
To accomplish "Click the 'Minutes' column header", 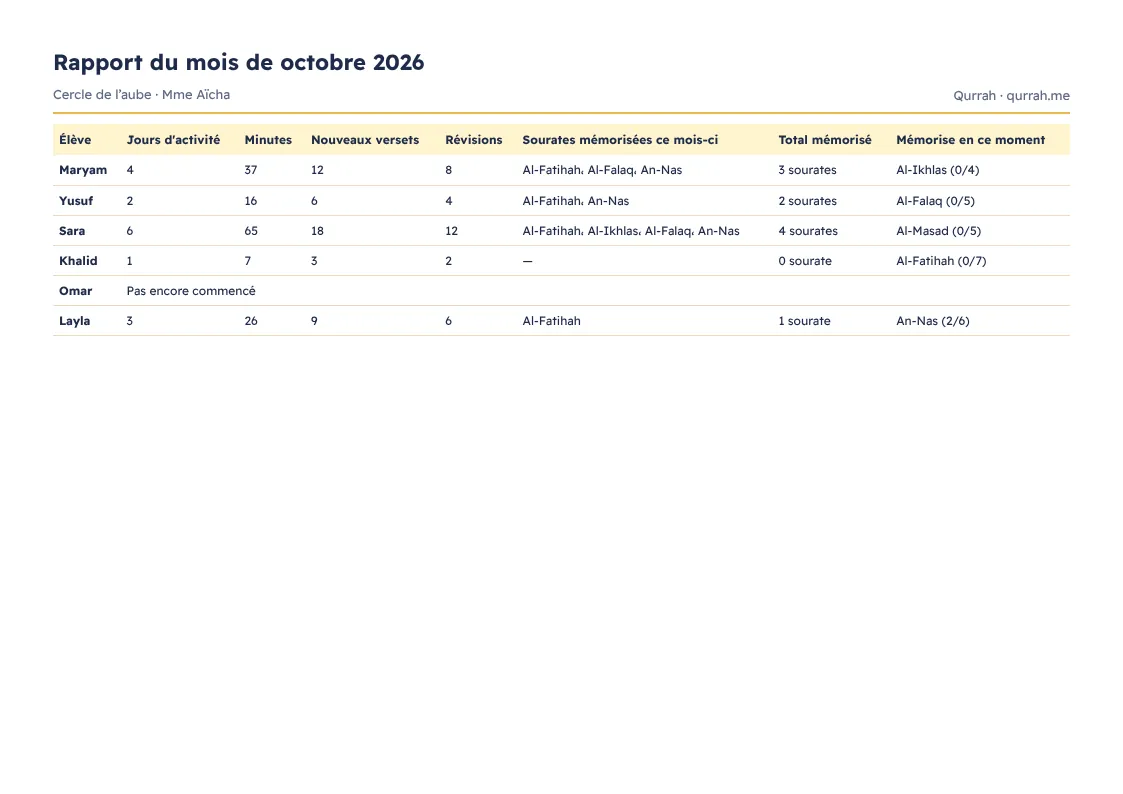I will coord(268,140).
